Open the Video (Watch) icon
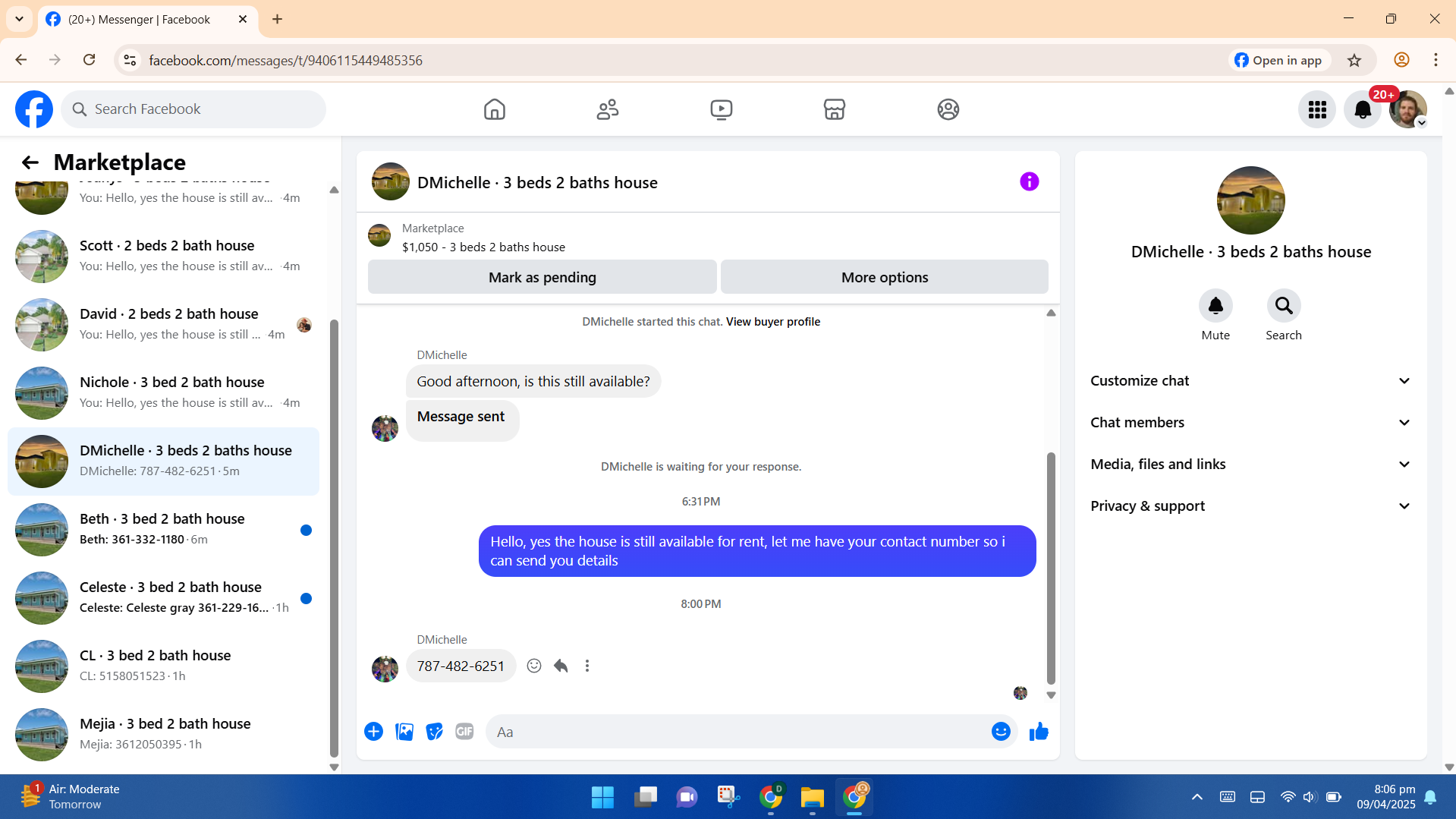The image size is (1456, 819). tap(721, 109)
